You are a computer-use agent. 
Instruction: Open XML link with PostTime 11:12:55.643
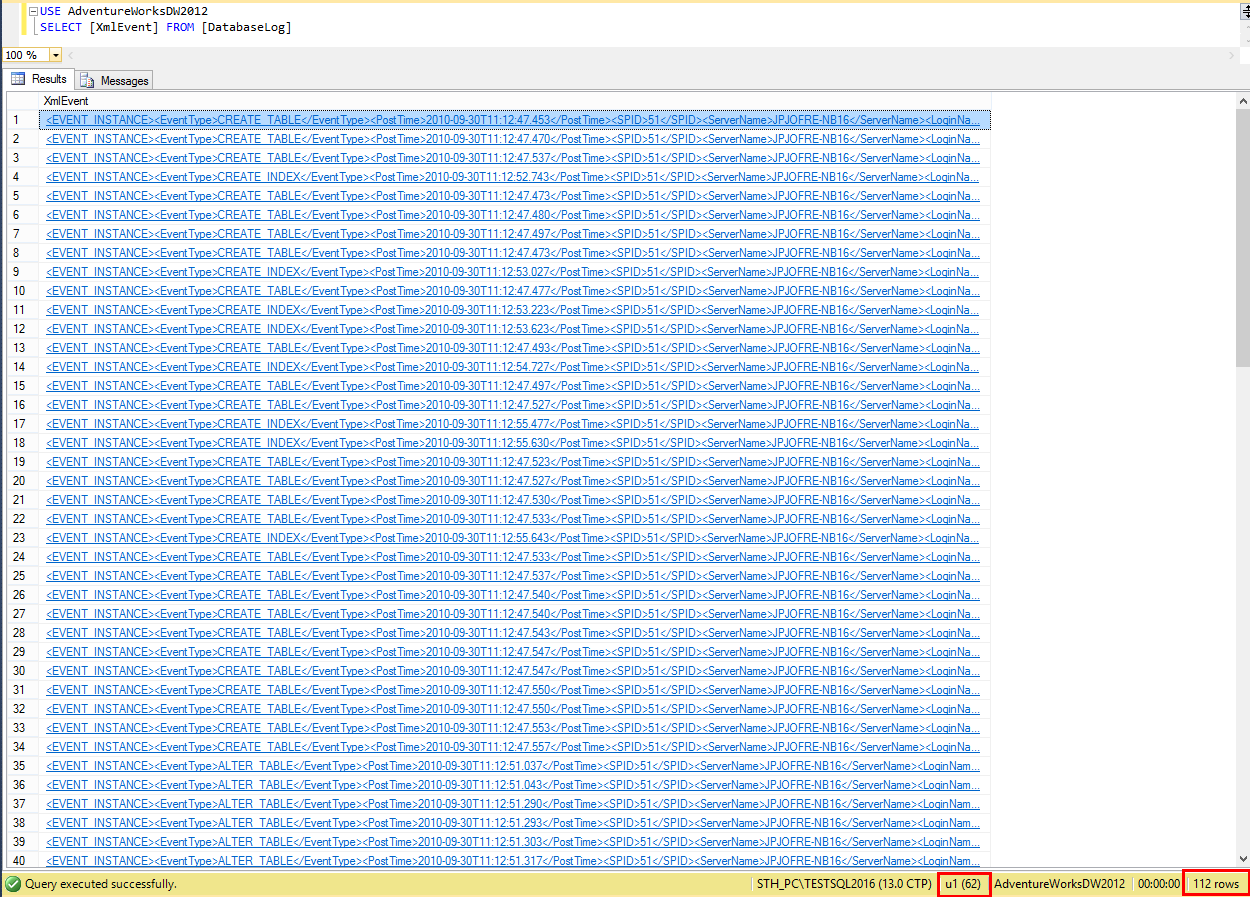(512, 538)
